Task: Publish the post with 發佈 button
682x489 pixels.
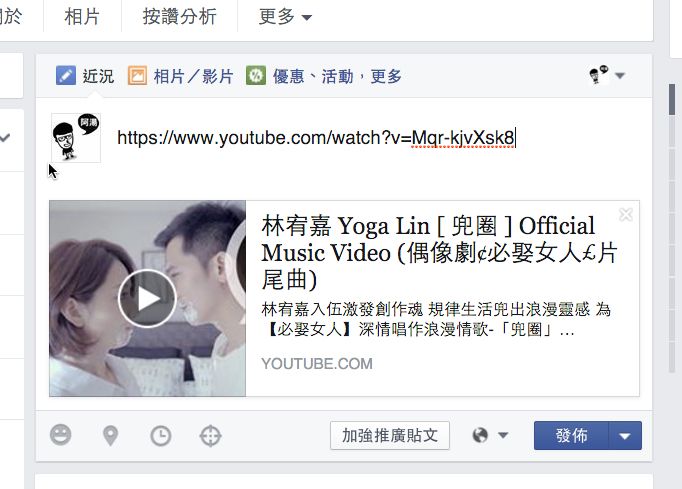Action: tap(571, 435)
